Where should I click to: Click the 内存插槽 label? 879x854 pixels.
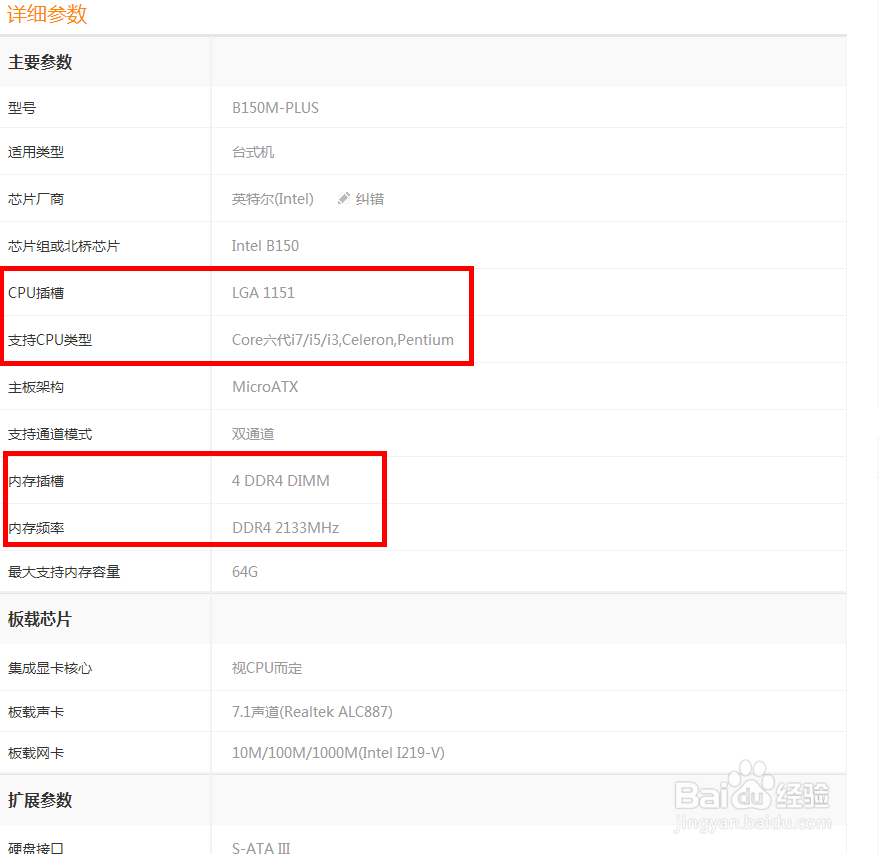(36, 481)
